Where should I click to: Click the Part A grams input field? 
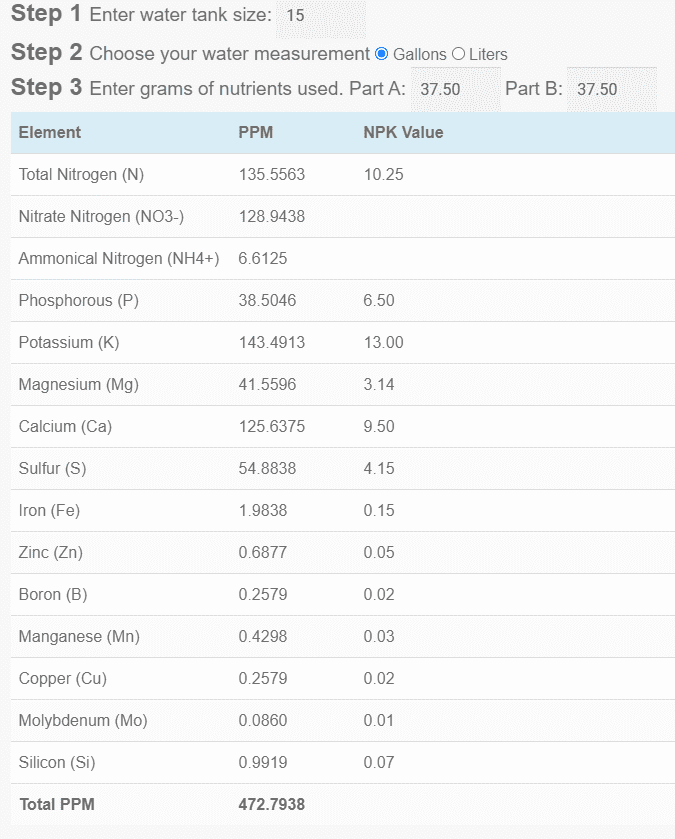click(x=456, y=89)
